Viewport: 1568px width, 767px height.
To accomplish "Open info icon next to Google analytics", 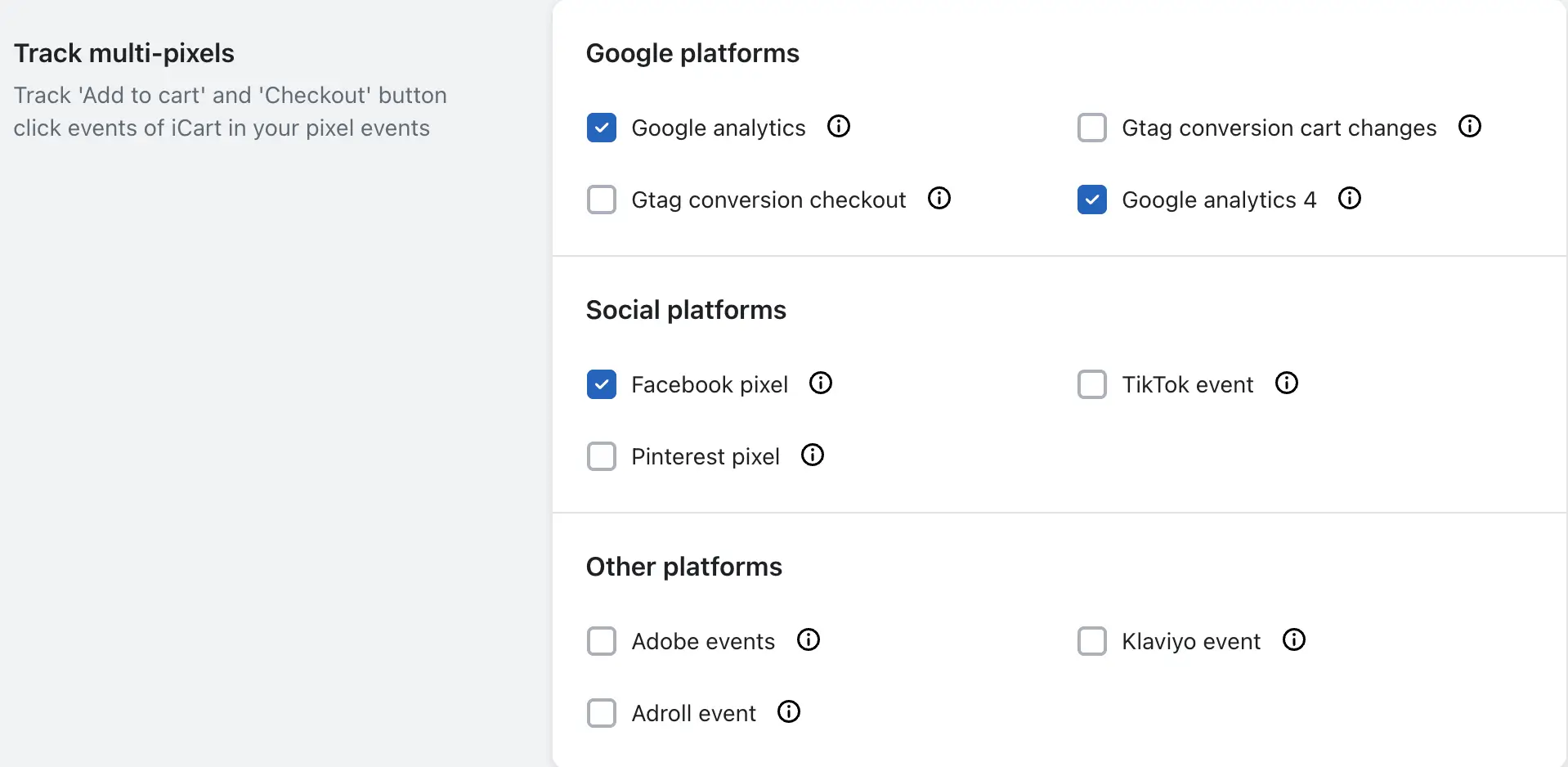I will [x=839, y=127].
